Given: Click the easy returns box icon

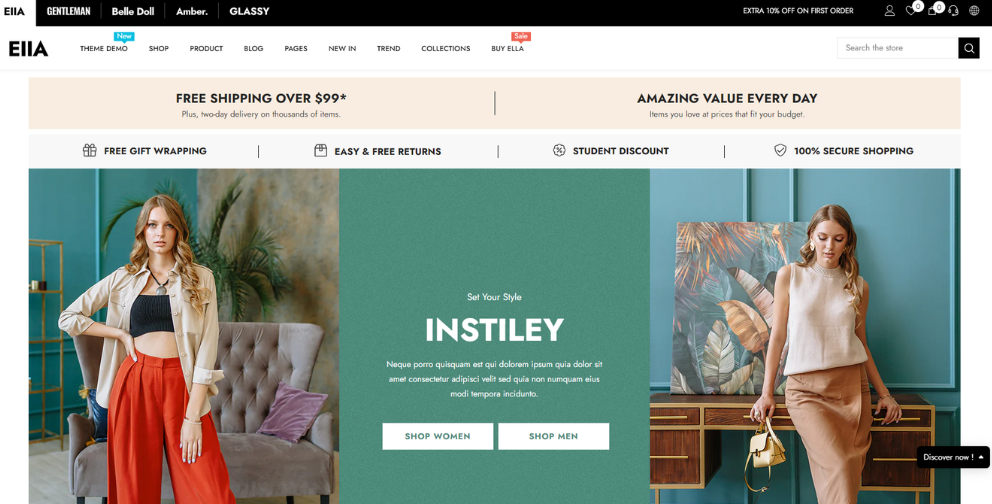Looking at the screenshot, I should (321, 151).
